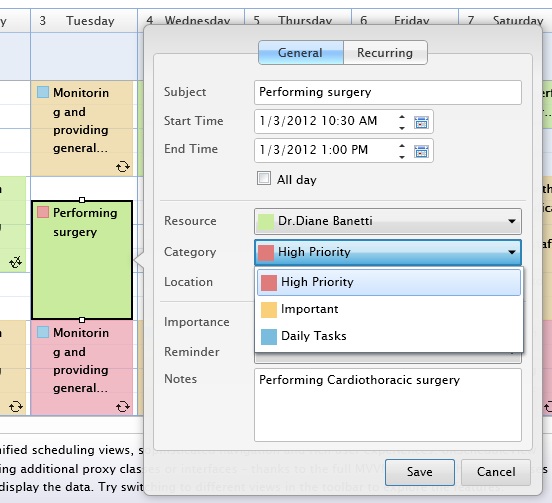This screenshot has width=552, height=503.
Task: Open the Start Time calendar picker icon
Action: (421, 122)
